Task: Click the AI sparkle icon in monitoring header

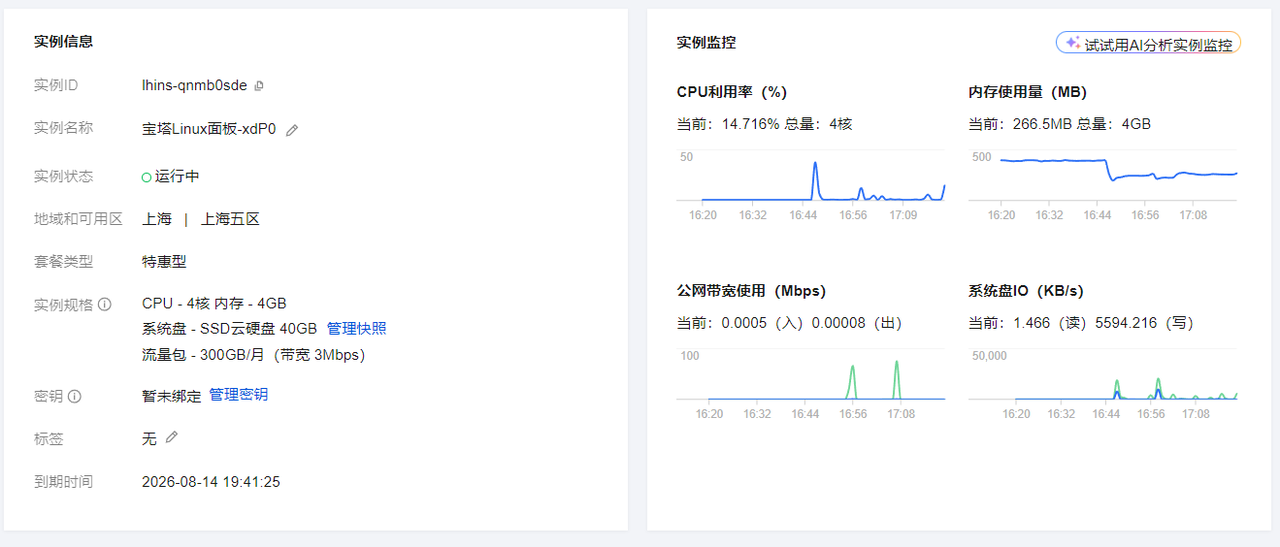Action: click(x=1072, y=43)
